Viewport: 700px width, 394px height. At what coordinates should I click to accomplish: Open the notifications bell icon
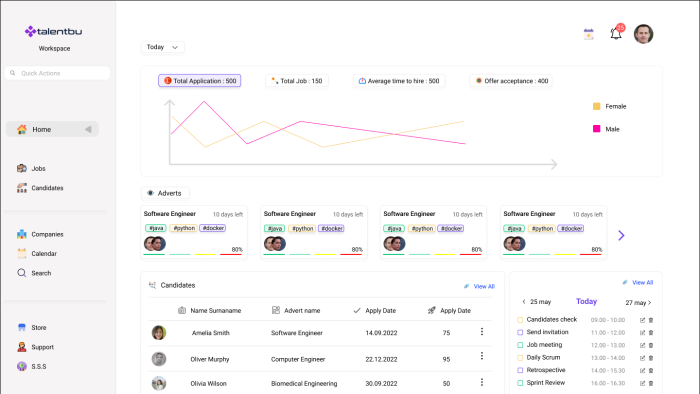tap(616, 33)
